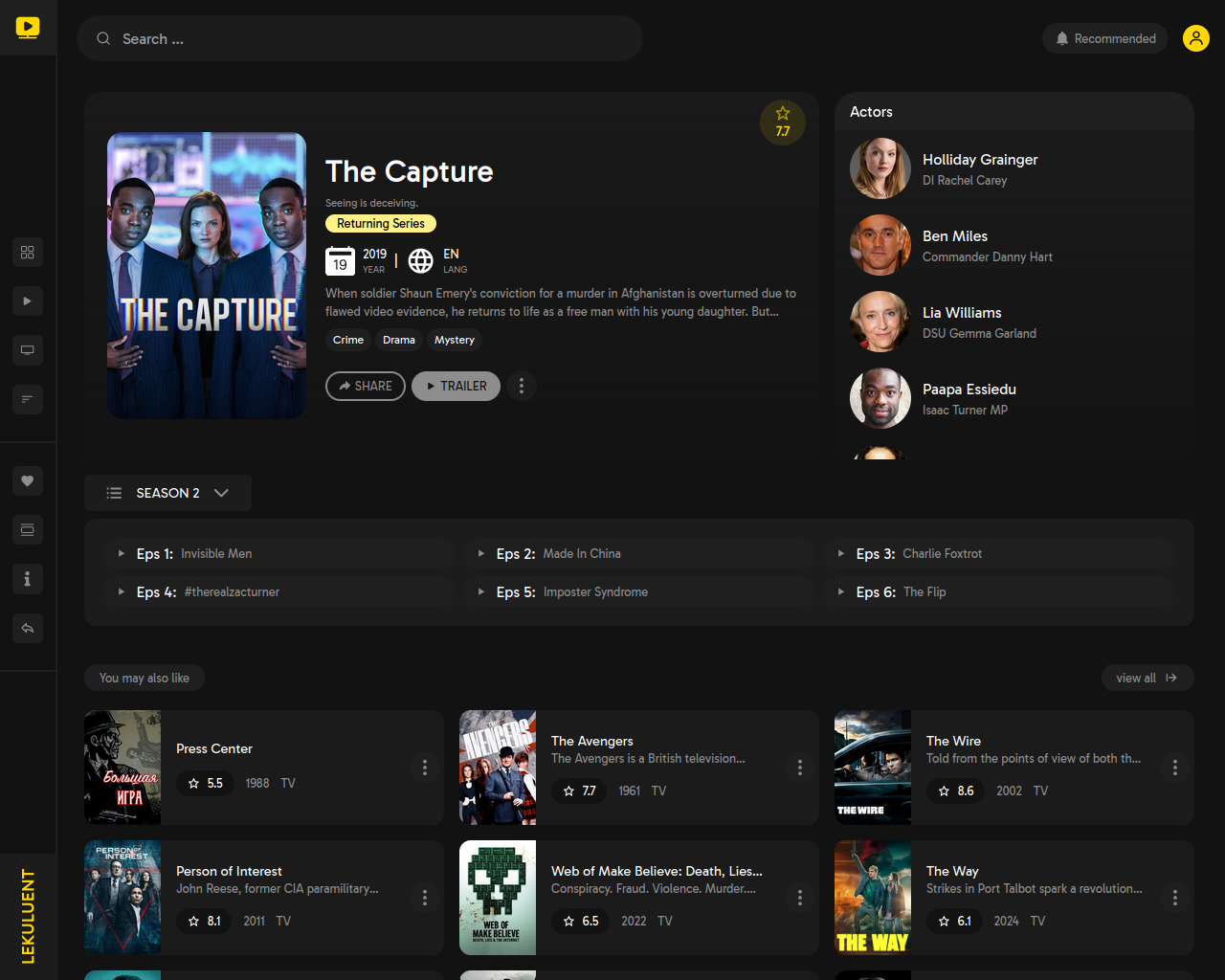Open The Wire poster thumbnail
Viewport: 1225px width, 980px height.
pyautogui.click(x=873, y=768)
